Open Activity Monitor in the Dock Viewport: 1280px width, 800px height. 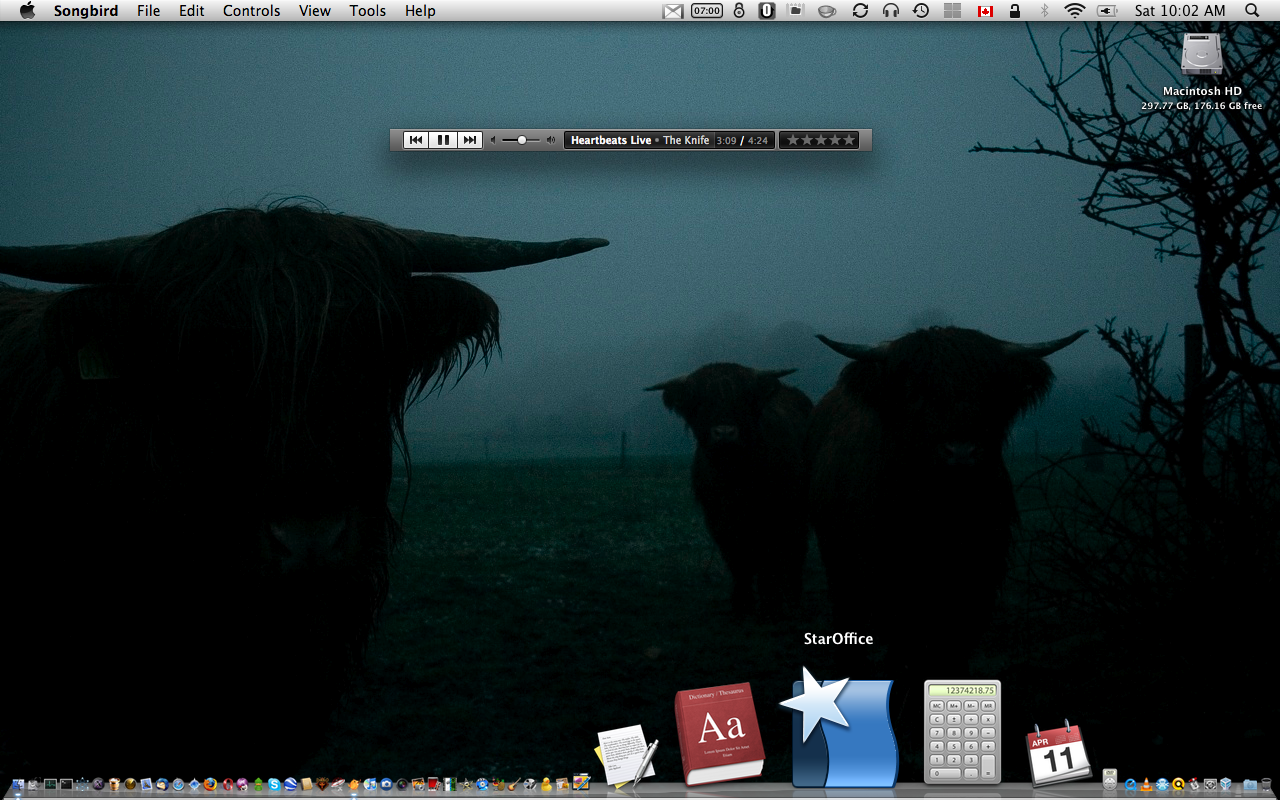click(51, 785)
